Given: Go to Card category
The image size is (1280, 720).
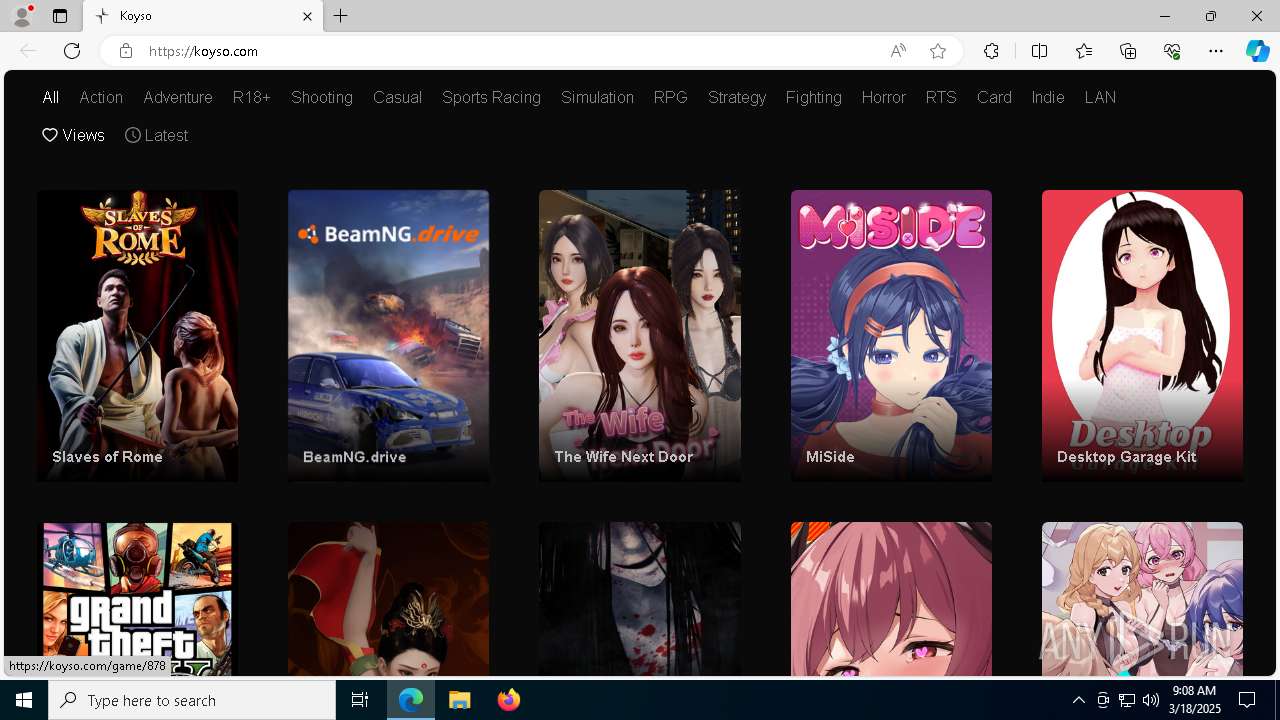Looking at the screenshot, I should click(x=994, y=97).
